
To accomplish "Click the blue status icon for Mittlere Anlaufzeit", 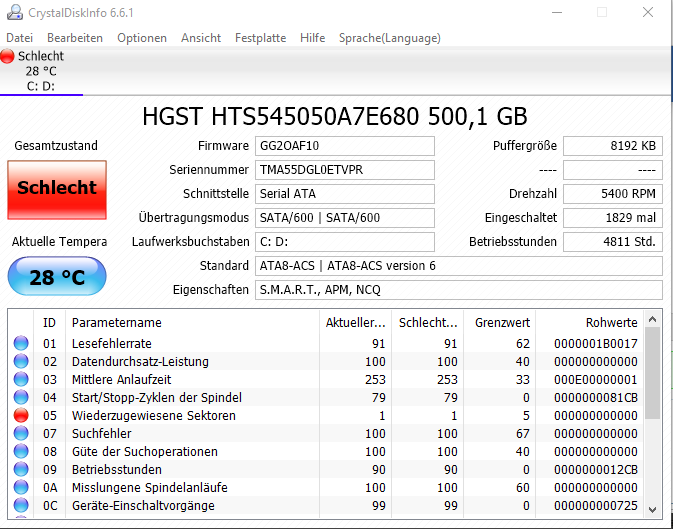I will 21,379.
